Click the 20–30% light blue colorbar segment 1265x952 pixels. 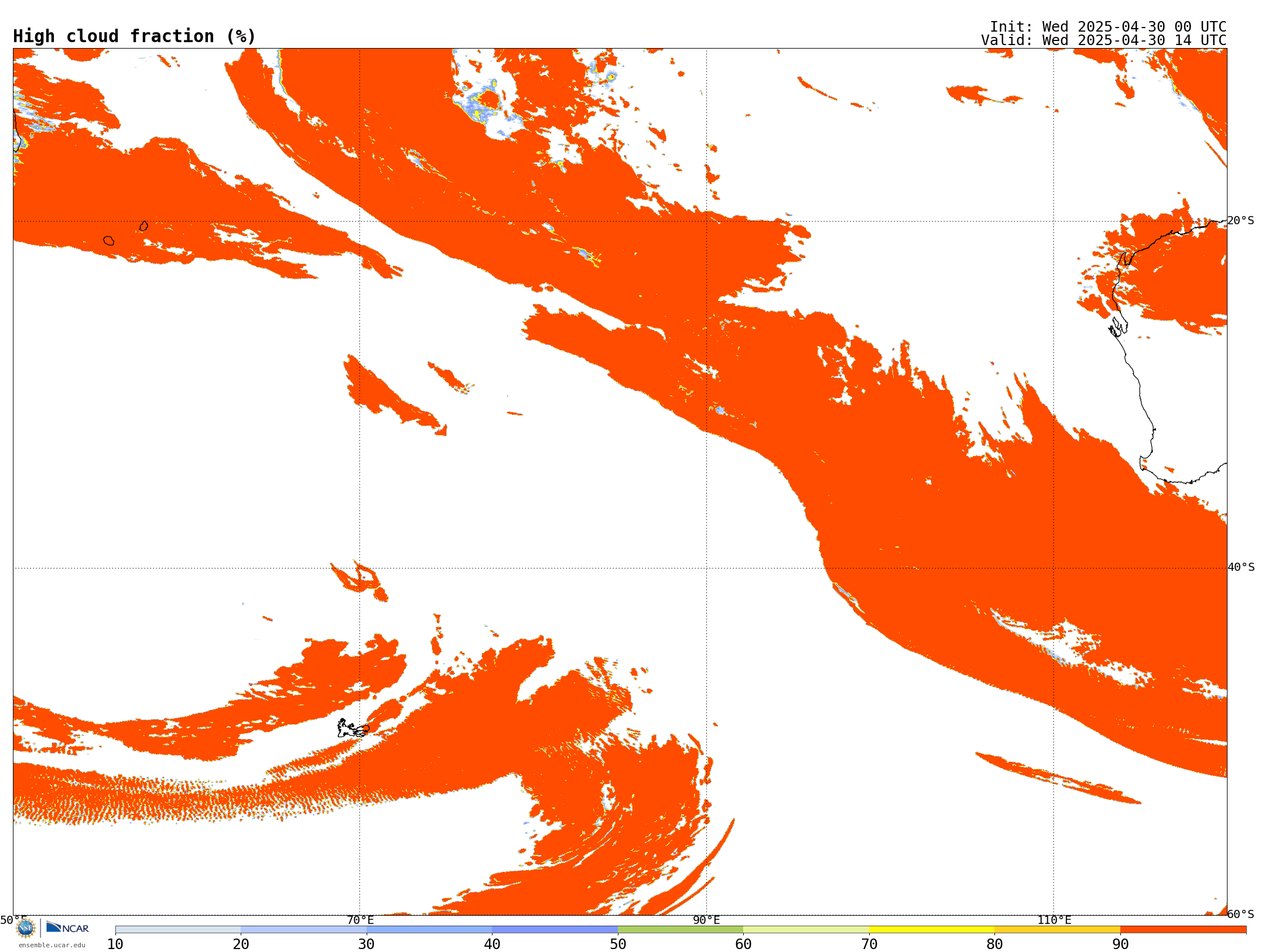coord(303,930)
